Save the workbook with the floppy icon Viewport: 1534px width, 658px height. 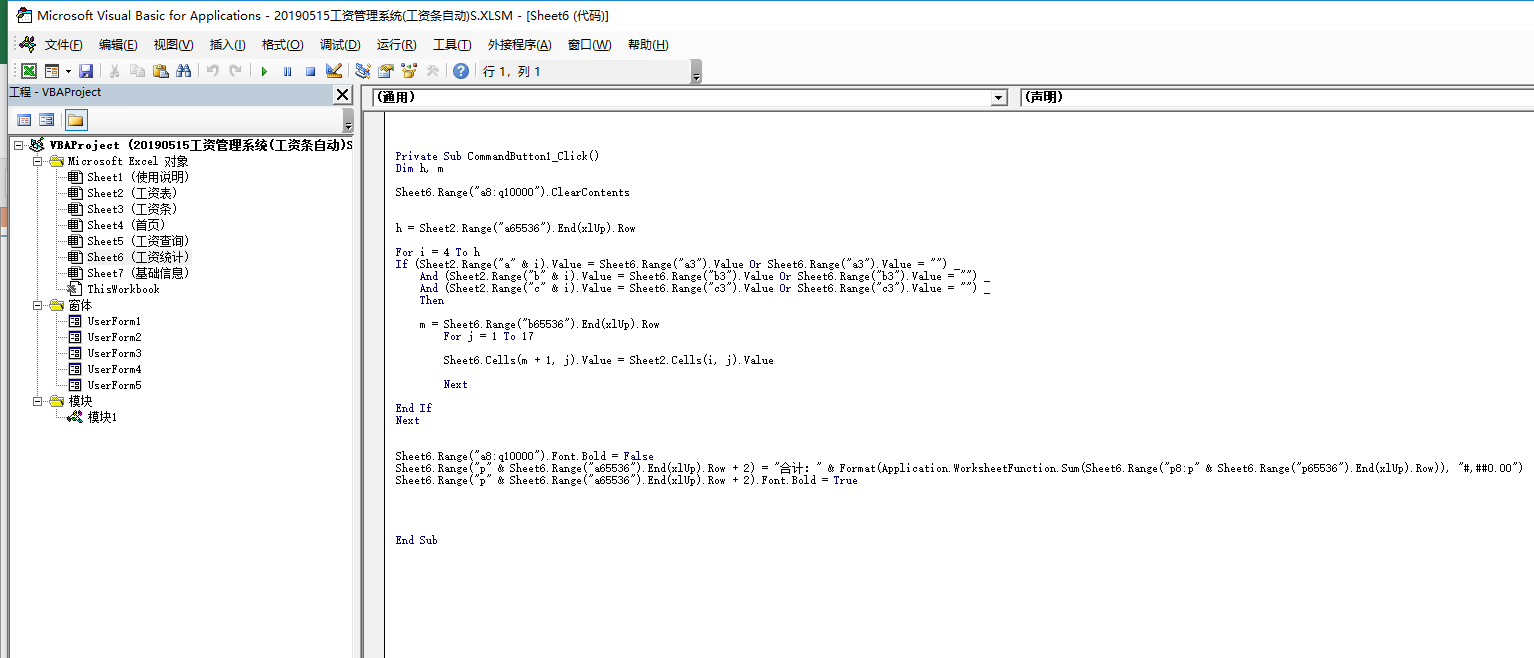(86, 71)
